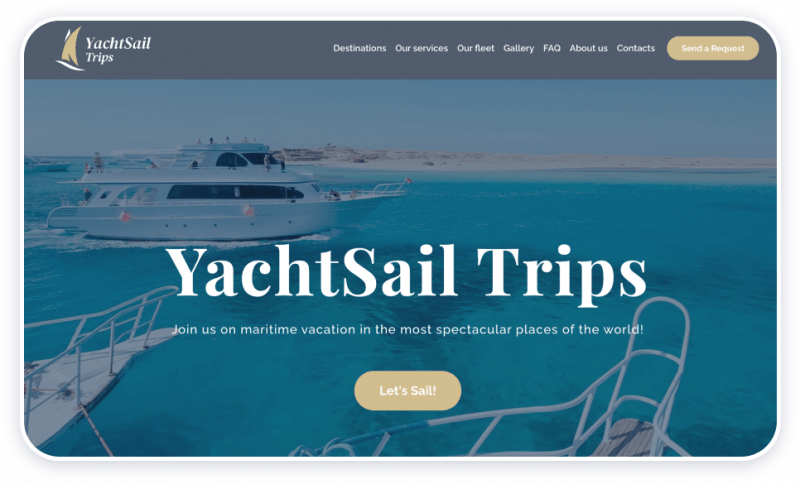Open the Contacts nav link
The height and width of the screenshot is (484, 800).
[636, 48]
